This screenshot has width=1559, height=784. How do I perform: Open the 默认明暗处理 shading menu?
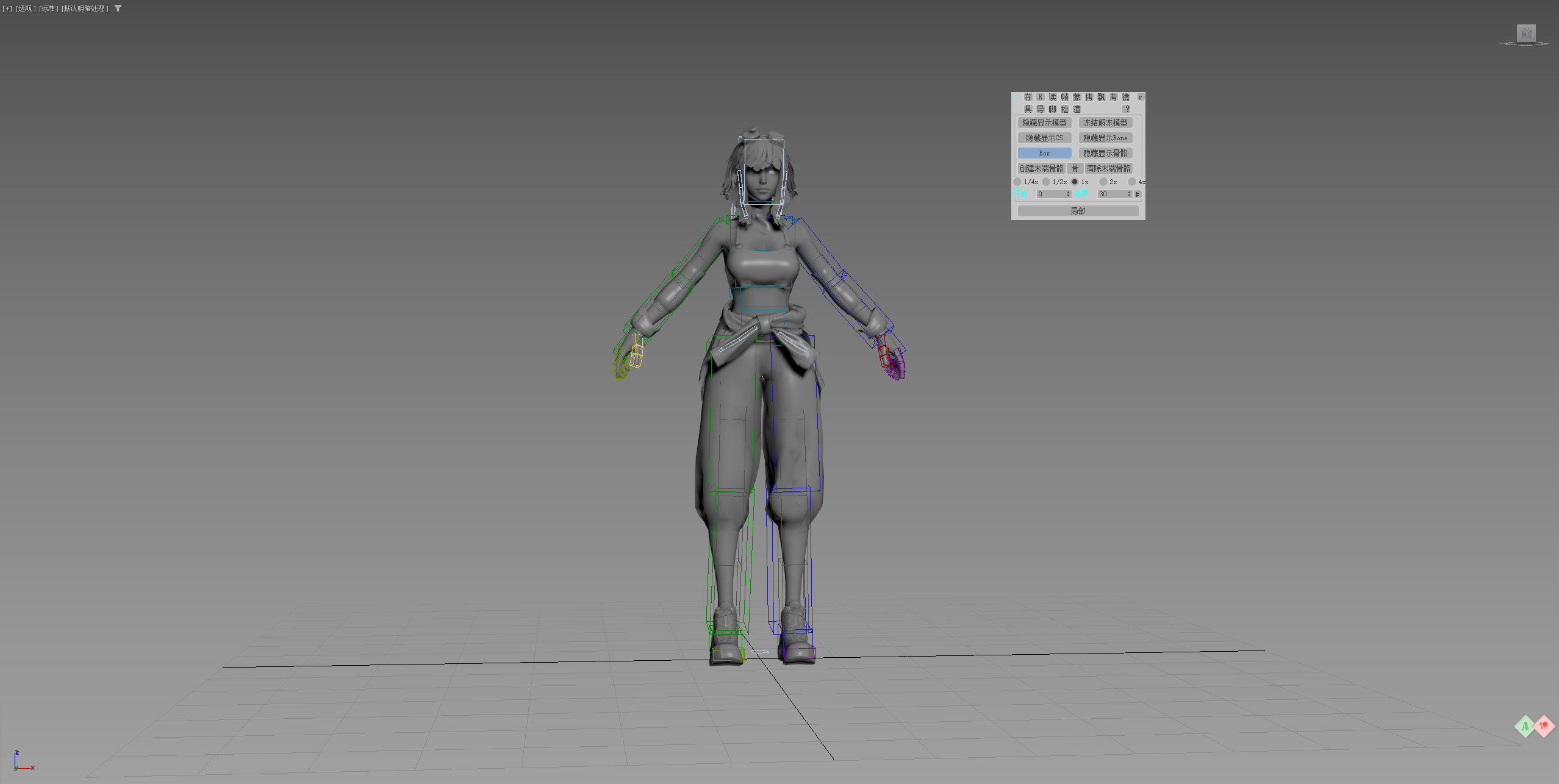[85, 9]
